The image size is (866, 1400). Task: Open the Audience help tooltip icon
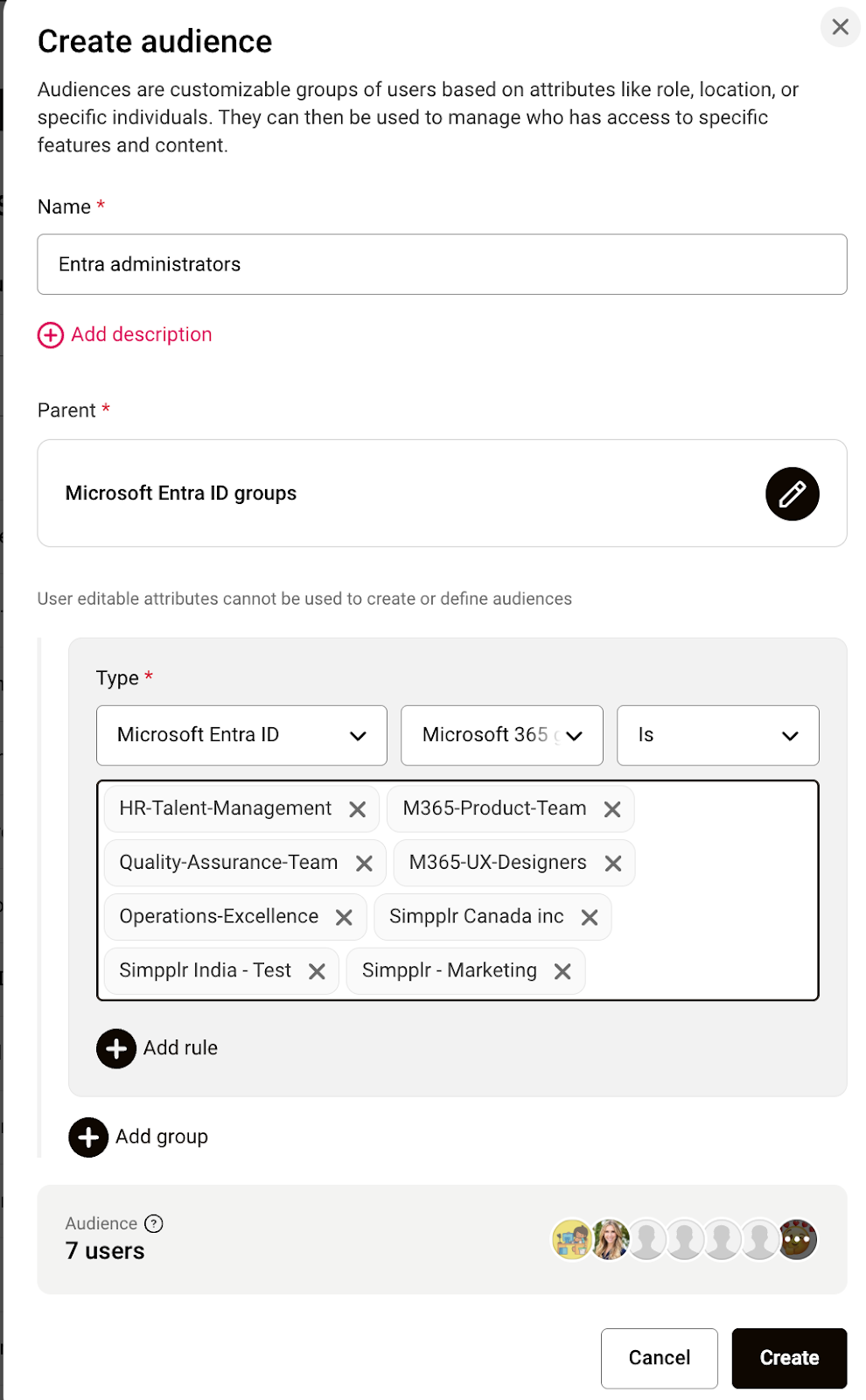154,1223
